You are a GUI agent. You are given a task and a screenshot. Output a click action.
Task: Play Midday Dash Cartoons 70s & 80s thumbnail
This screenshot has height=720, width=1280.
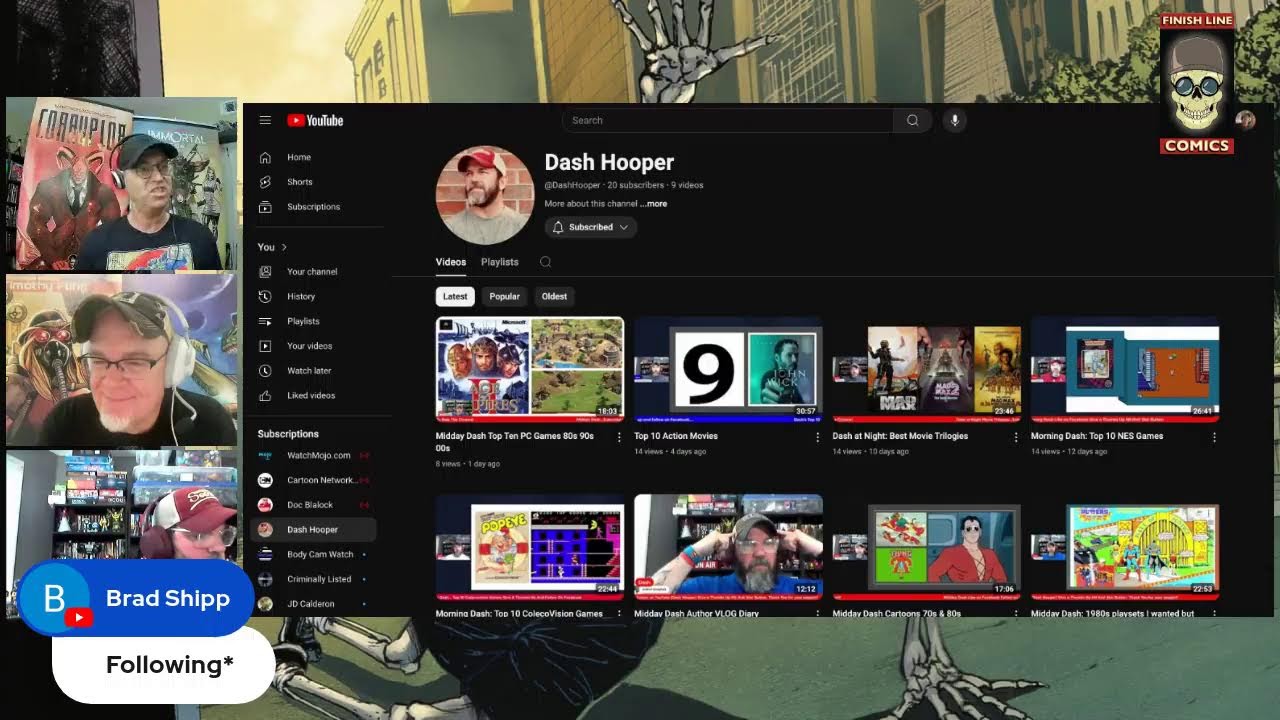click(x=927, y=547)
